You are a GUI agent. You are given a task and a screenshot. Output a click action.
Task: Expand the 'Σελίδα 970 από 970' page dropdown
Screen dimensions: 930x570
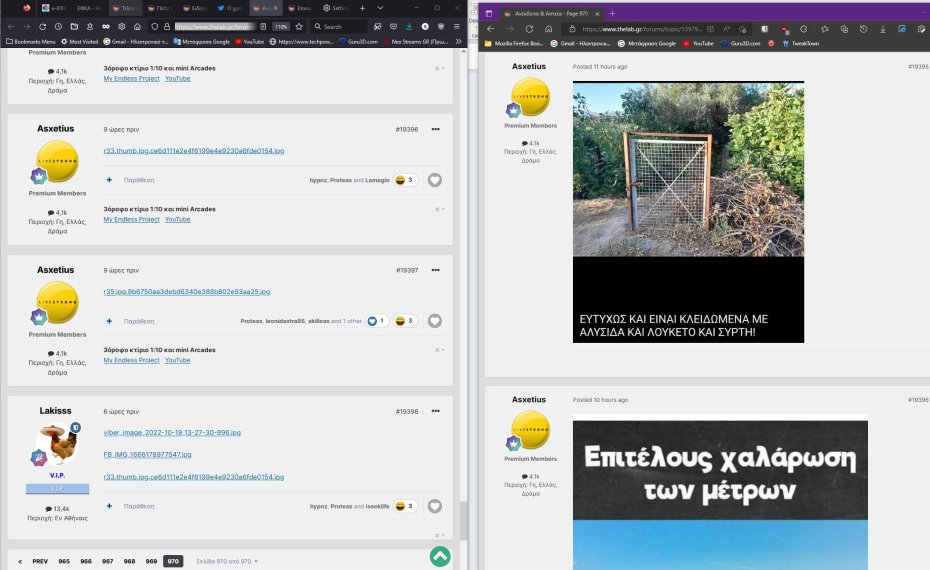(x=227, y=561)
